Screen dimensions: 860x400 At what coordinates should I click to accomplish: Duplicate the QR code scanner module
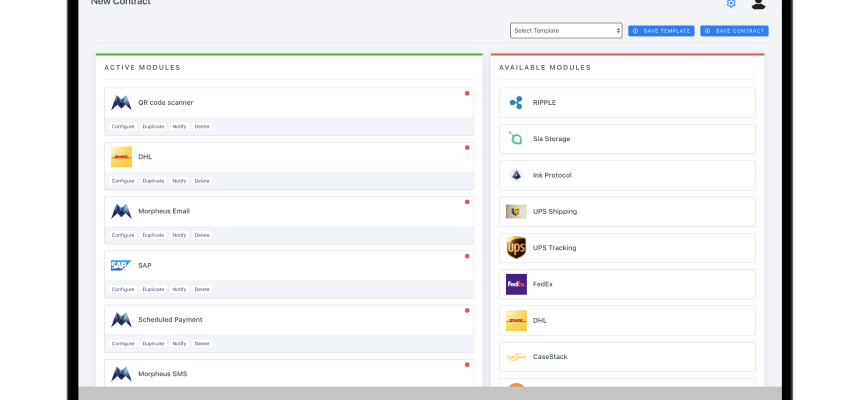click(153, 127)
